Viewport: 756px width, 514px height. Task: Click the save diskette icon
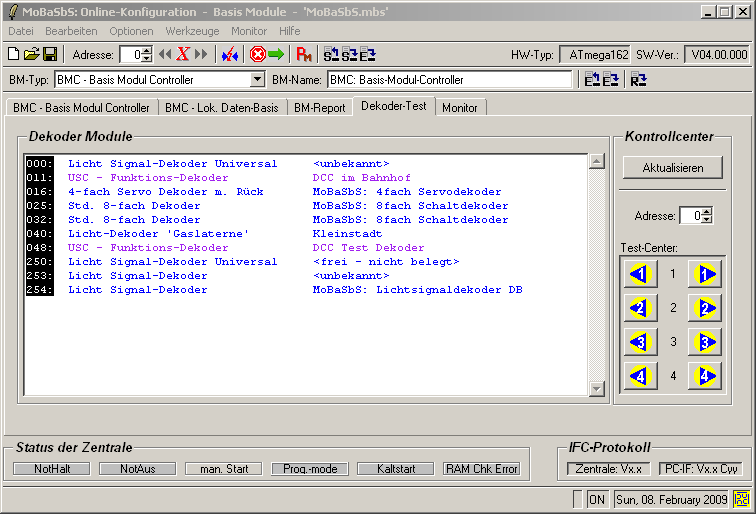[x=48, y=54]
